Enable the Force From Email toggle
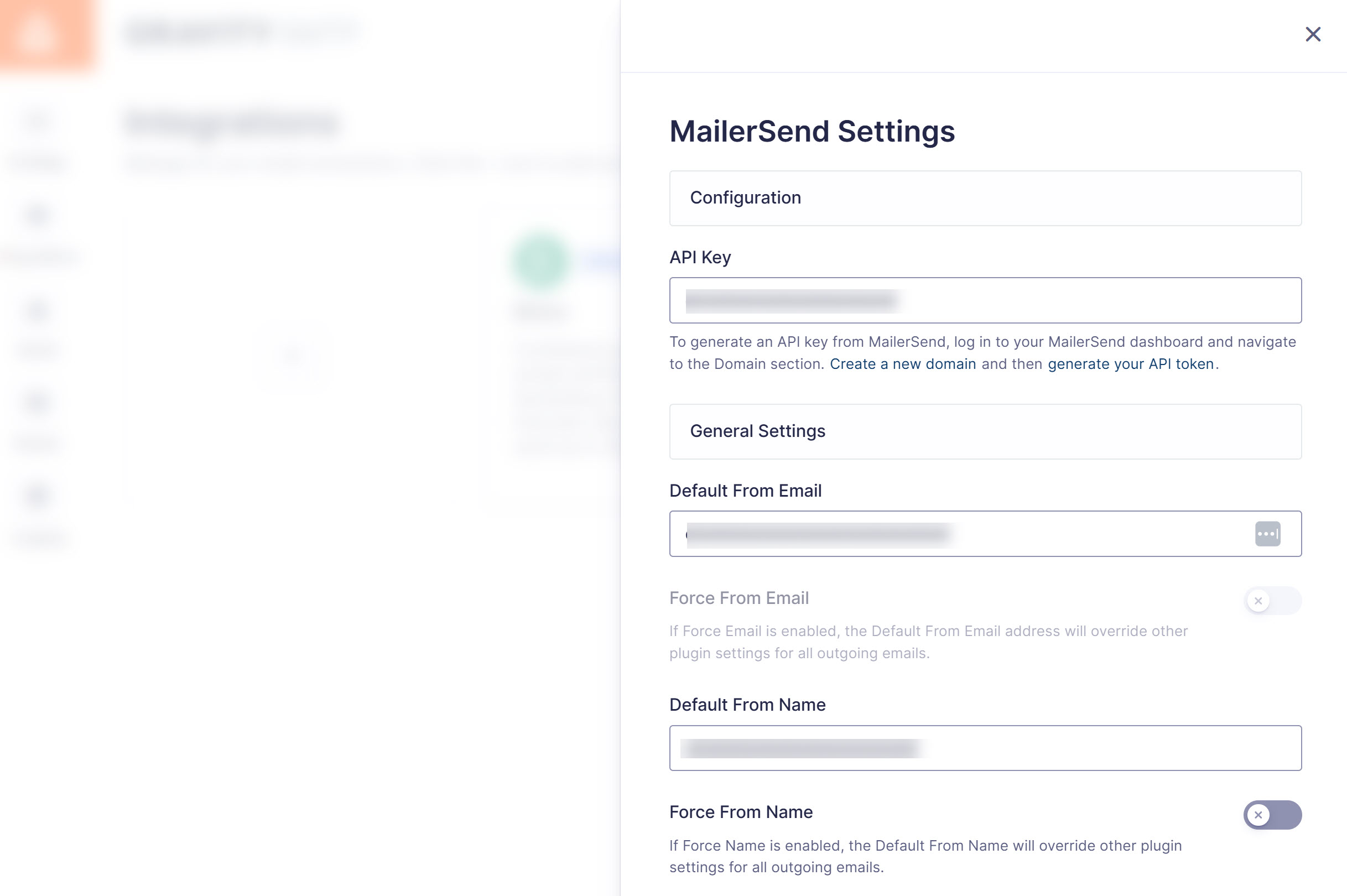This screenshot has height=896, width=1347. [x=1272, y=601]
